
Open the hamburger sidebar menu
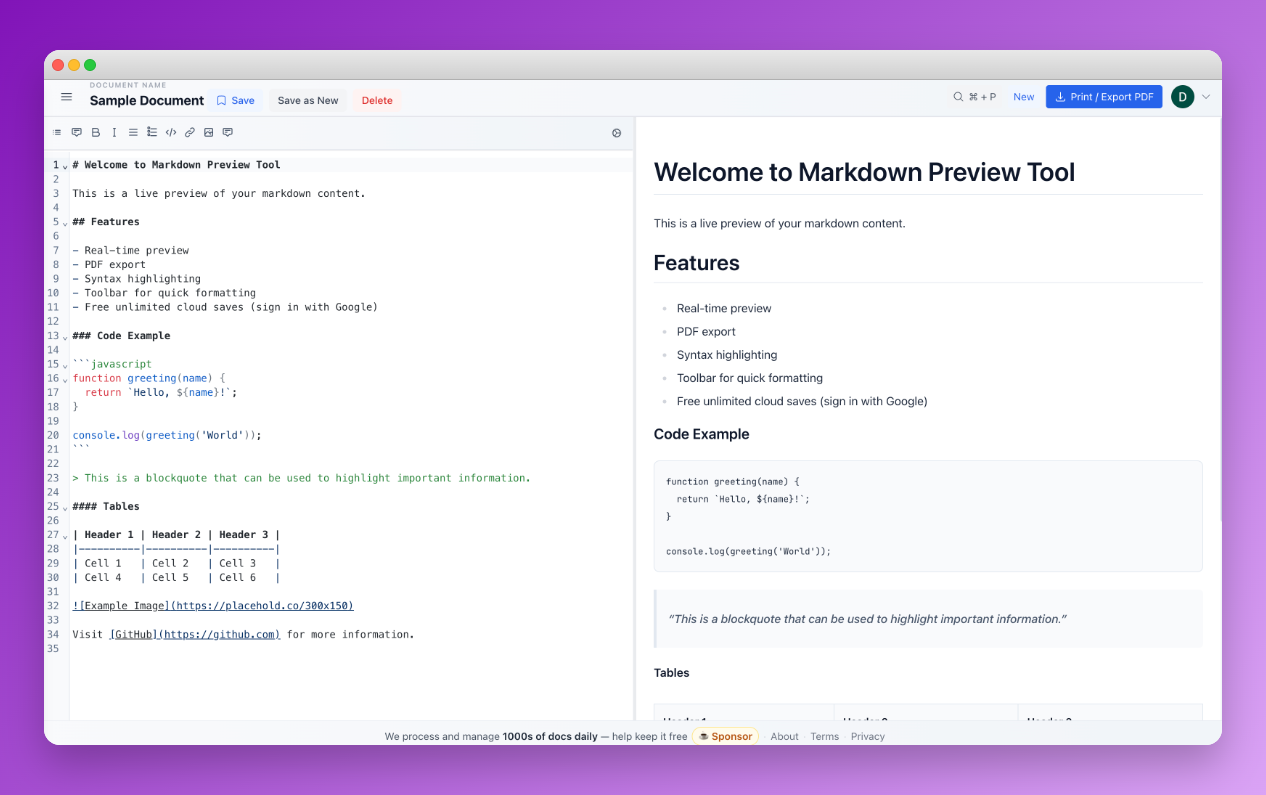point(66,97)
